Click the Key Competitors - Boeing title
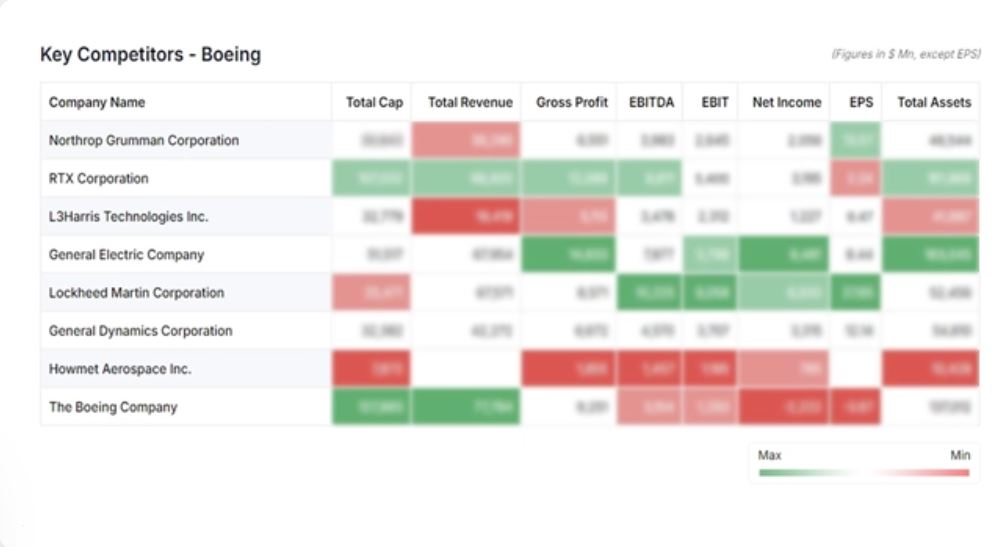Image resolution: width=996 pixels, height=547 pixels. (x=150, y=55)
